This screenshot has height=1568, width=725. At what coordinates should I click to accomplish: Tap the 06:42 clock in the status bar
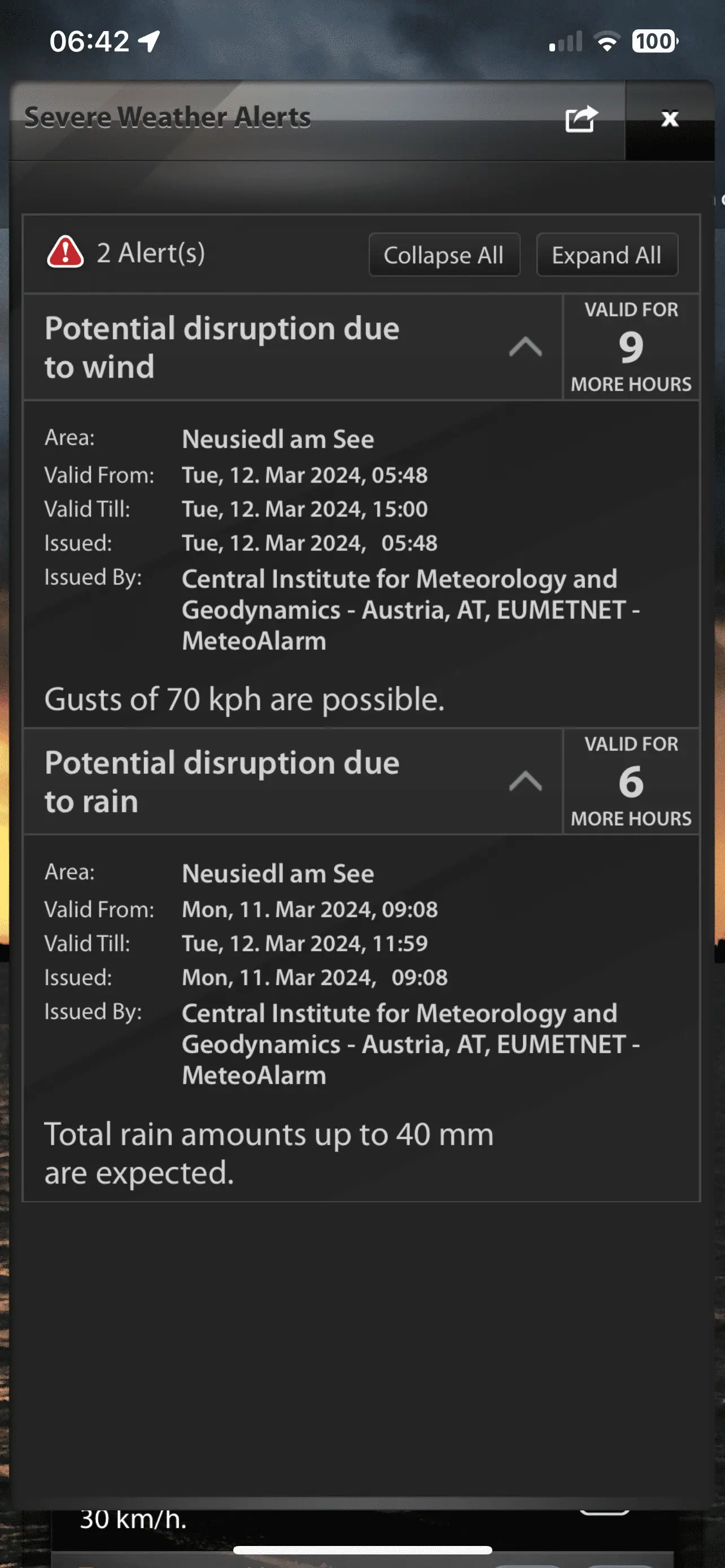89,41
